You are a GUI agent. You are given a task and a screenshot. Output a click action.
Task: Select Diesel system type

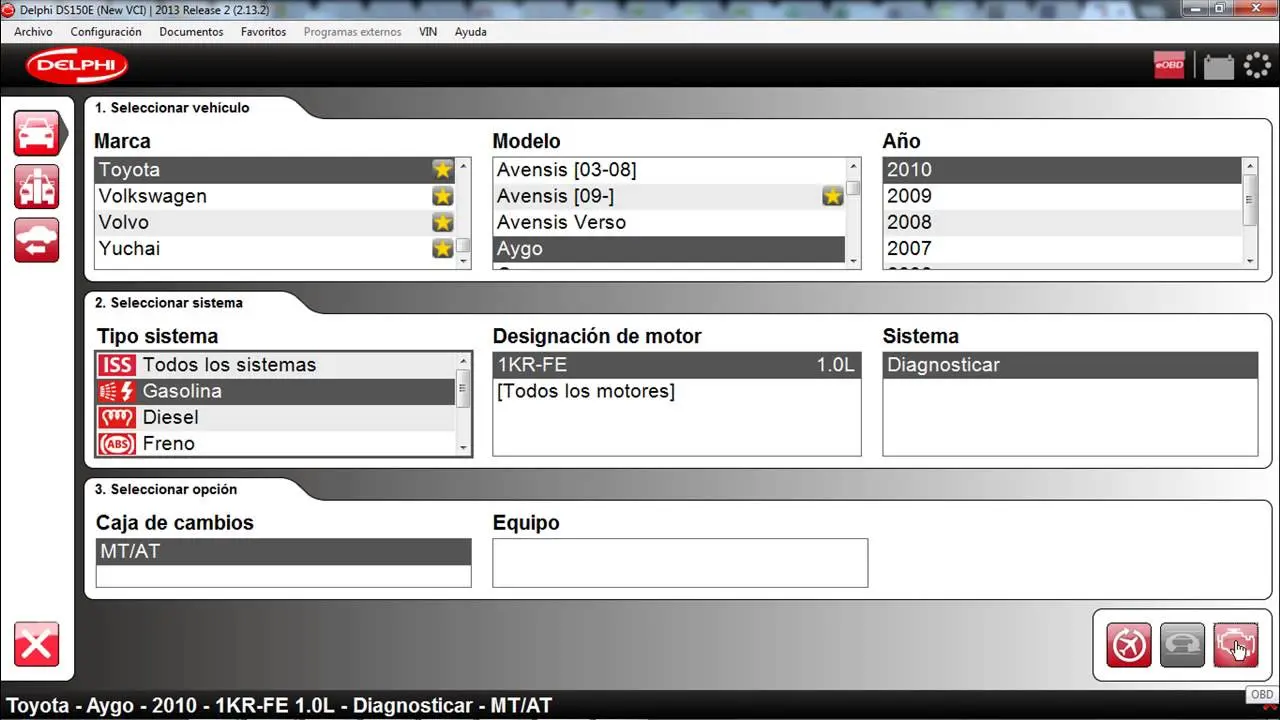pyautogui.click(x=276, y=417)
